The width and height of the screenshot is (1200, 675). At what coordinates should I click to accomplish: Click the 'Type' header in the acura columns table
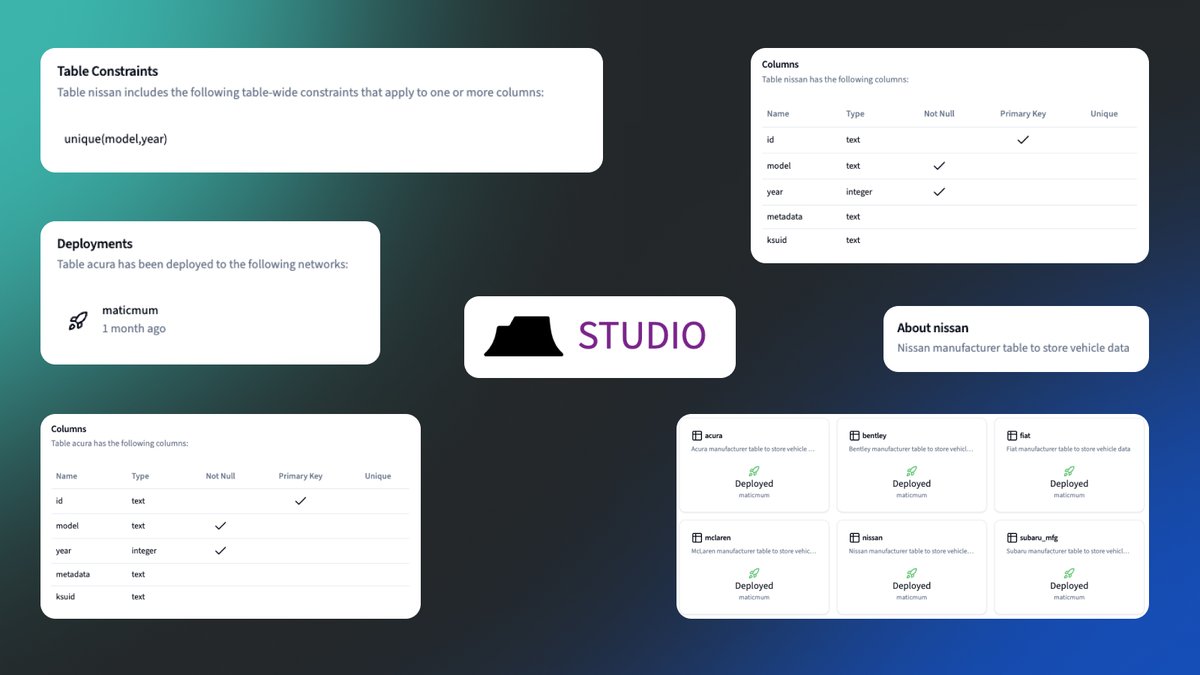(140, 476)
